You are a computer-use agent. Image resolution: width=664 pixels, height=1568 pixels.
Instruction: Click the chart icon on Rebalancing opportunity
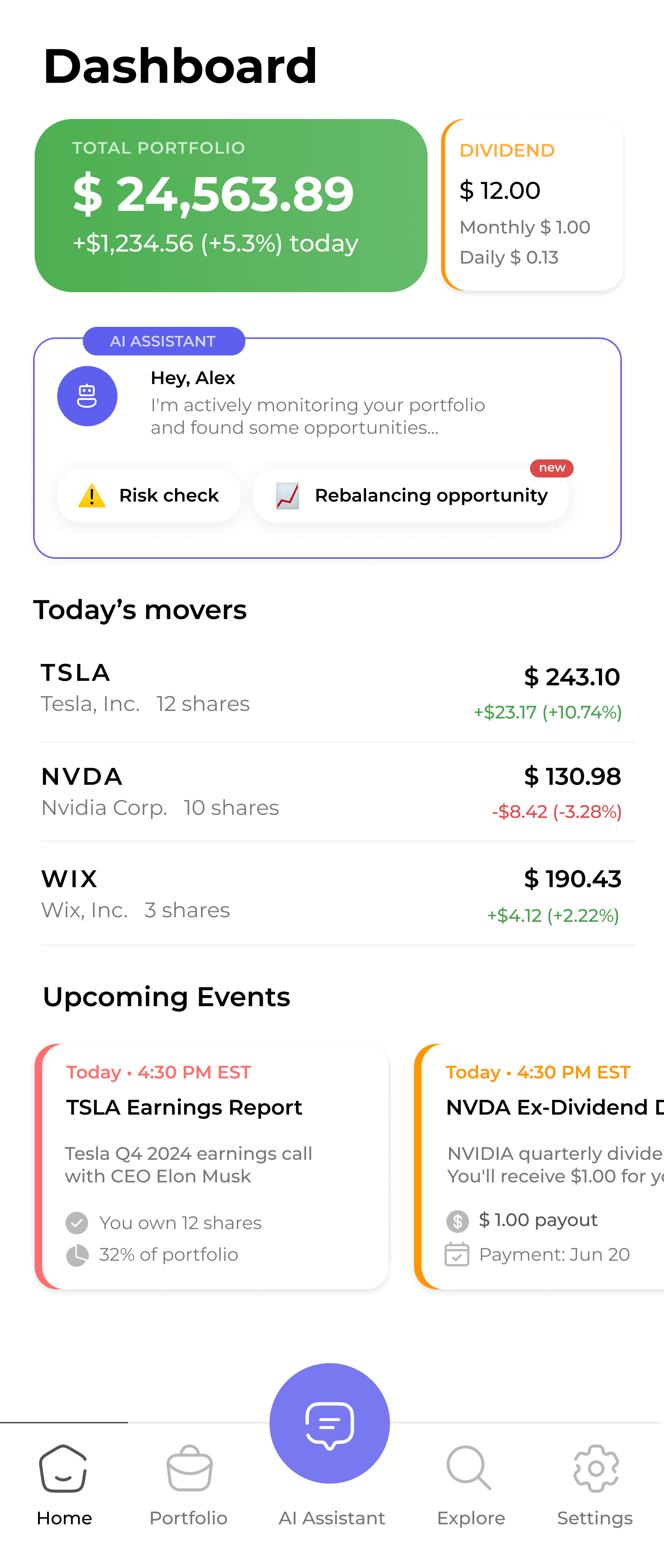287,496
